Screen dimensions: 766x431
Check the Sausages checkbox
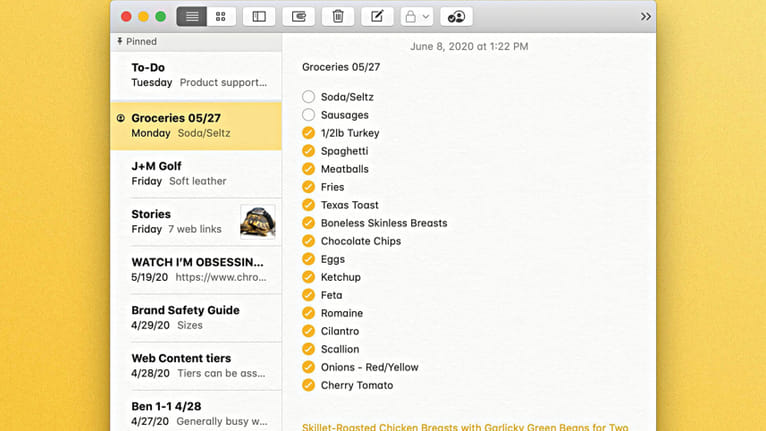click(308, 115)
